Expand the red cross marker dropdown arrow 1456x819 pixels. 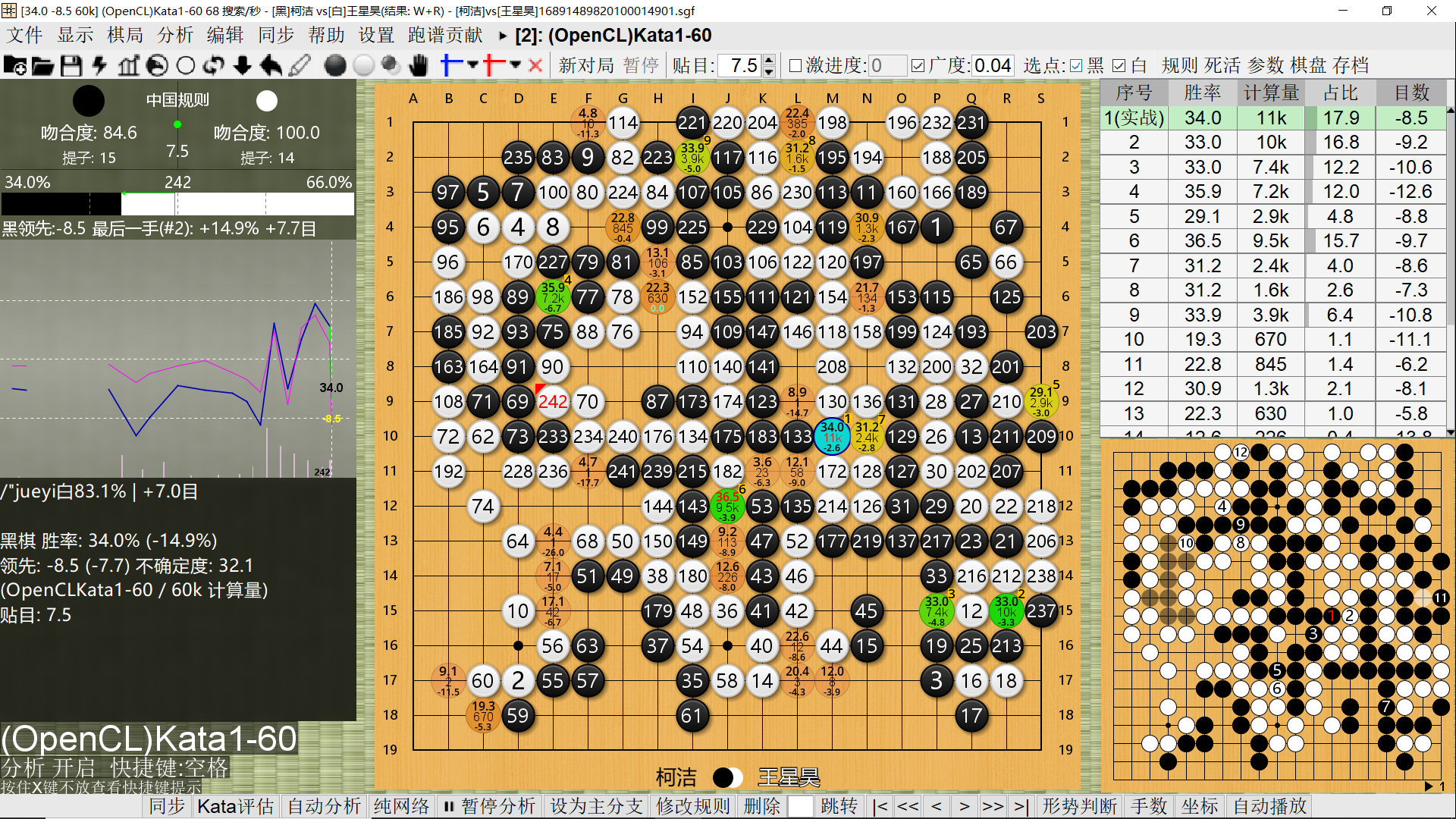click(516, 65)
